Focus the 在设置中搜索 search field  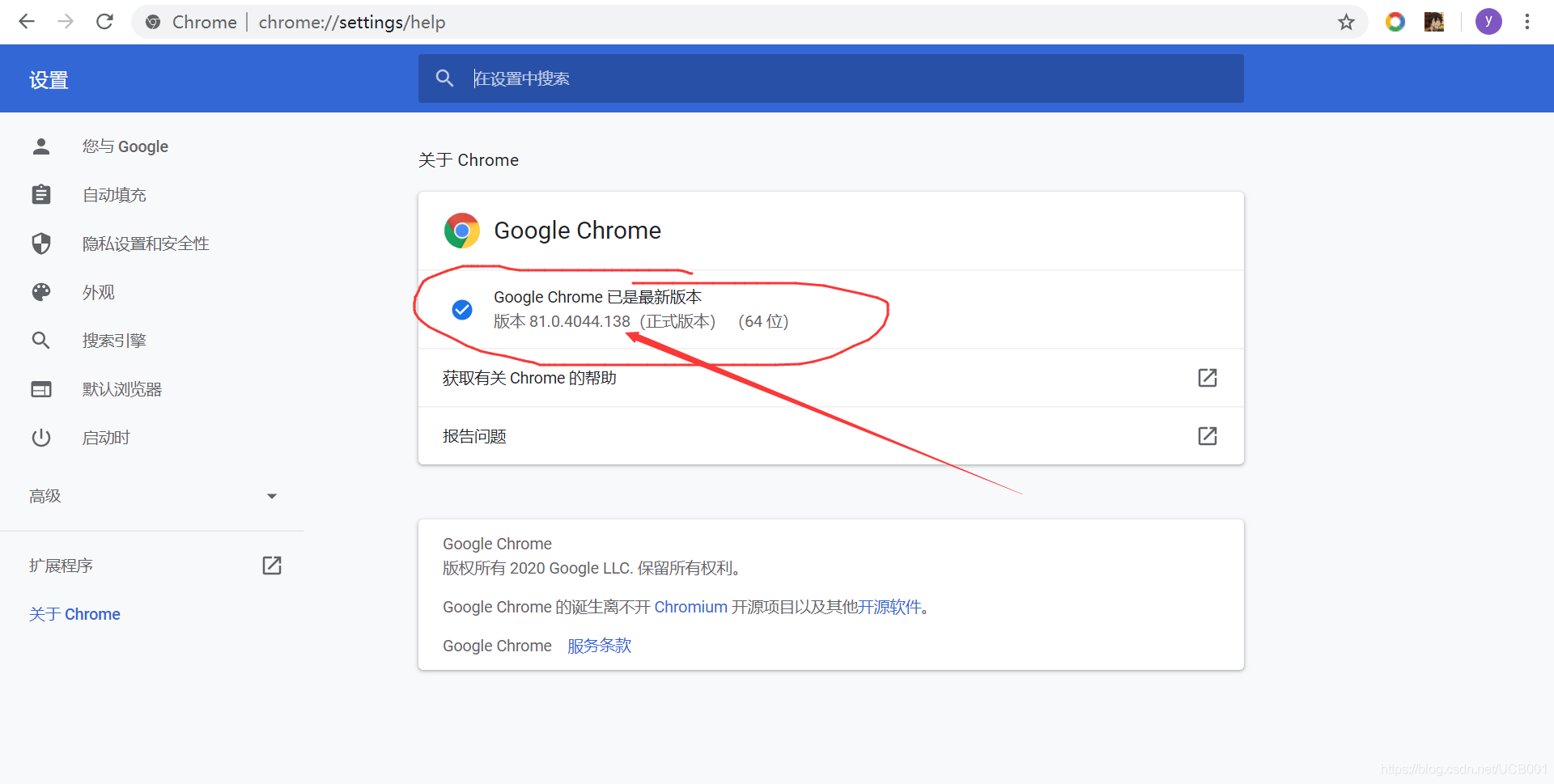coord(831,78)
